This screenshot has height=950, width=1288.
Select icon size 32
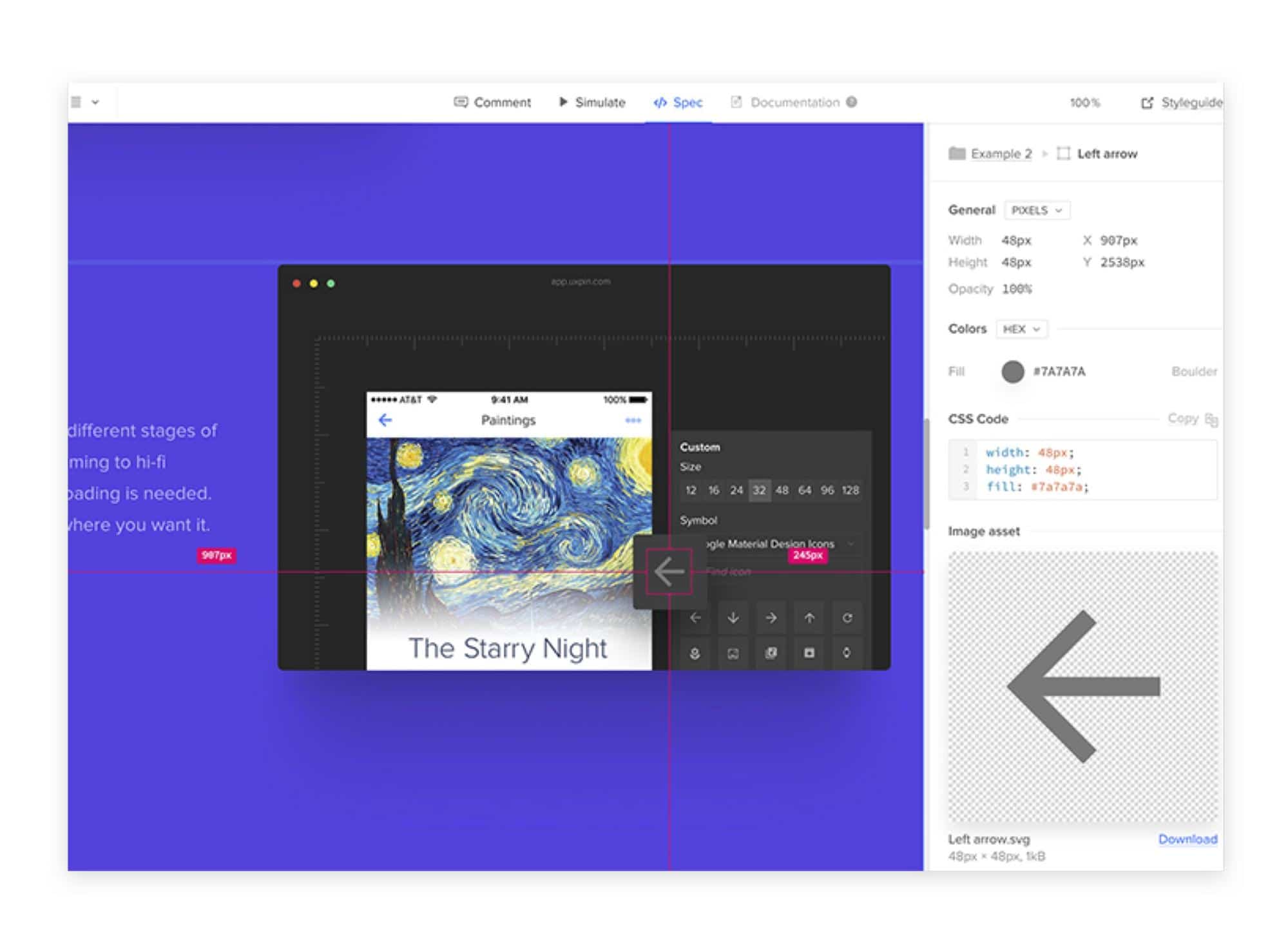pyautogui.click(x=759, y=490)
